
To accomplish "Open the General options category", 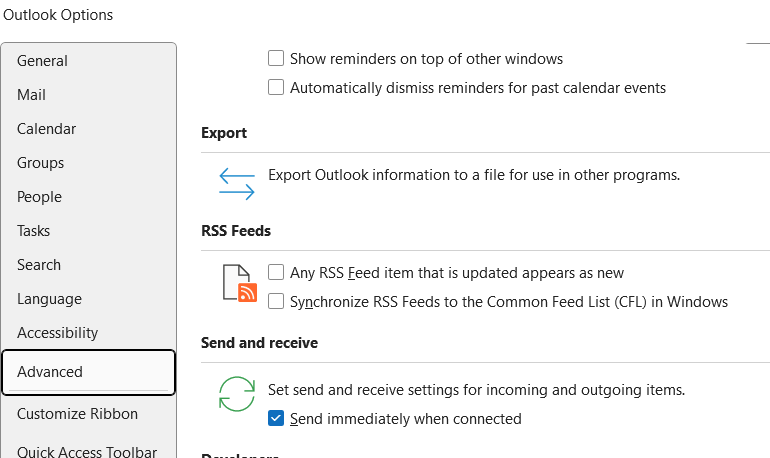I will tap(88, 61).
